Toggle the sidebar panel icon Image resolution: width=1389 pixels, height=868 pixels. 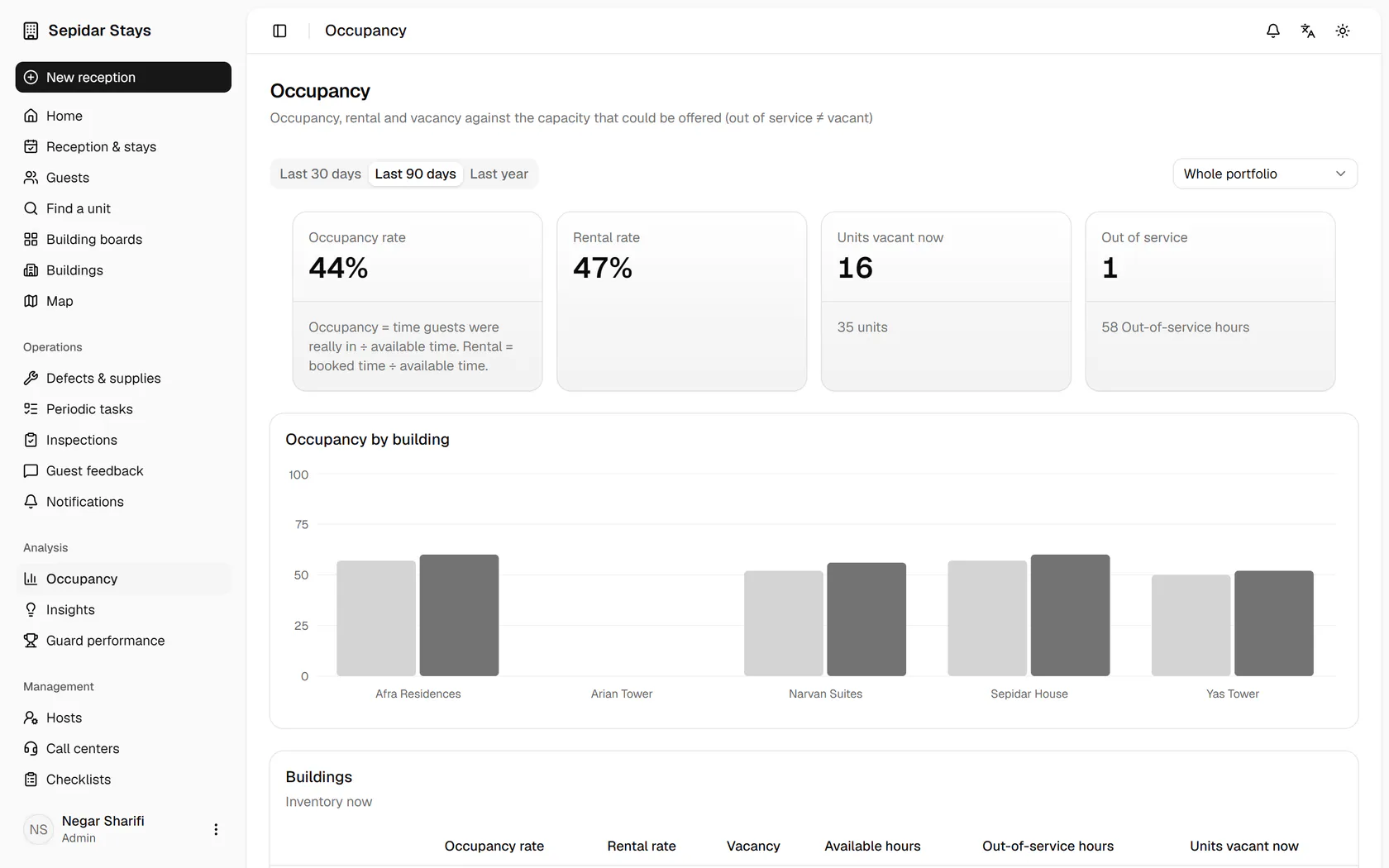pyautogui.click(x=279, y=31)
